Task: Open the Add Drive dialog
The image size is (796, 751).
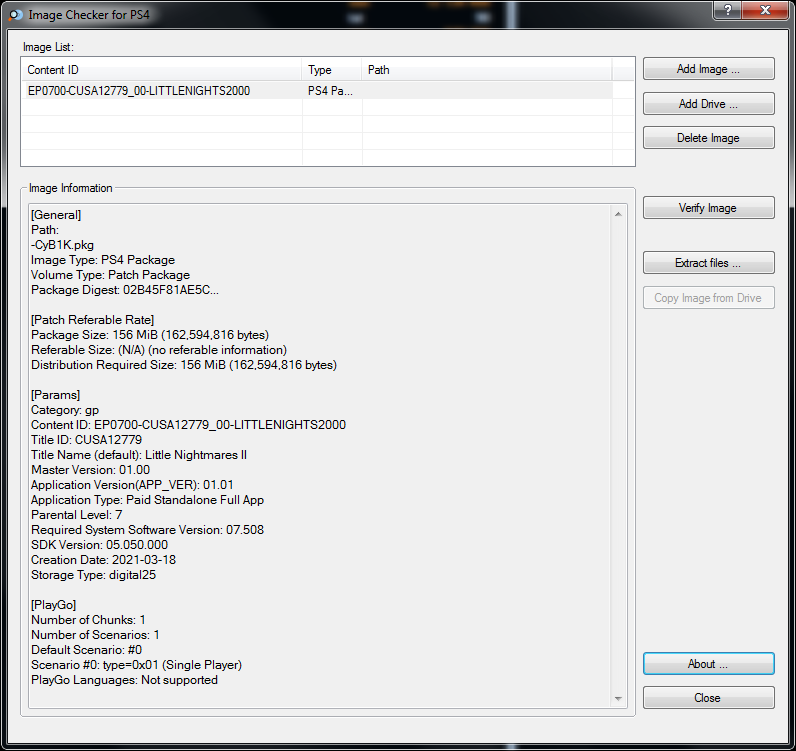Action: [x=708, y=104]
